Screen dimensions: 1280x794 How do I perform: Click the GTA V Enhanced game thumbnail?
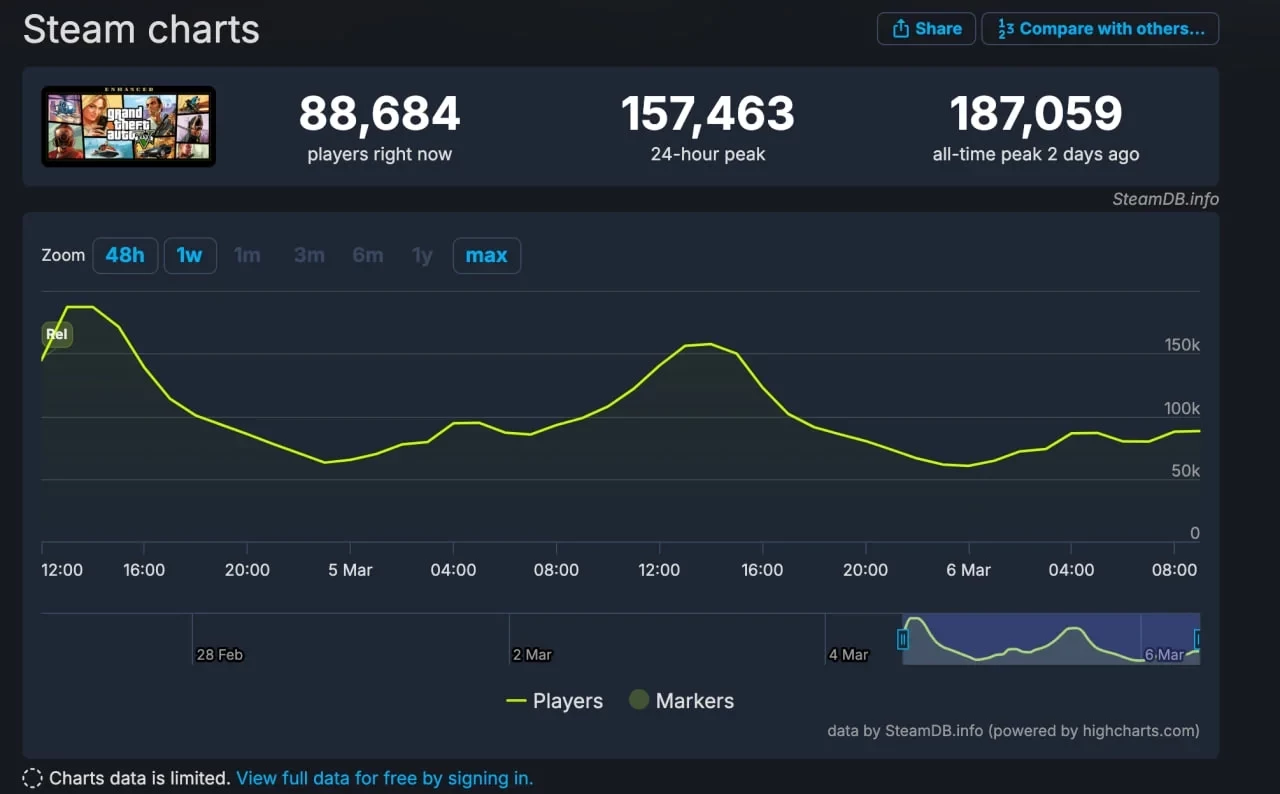tap(128, 126)
